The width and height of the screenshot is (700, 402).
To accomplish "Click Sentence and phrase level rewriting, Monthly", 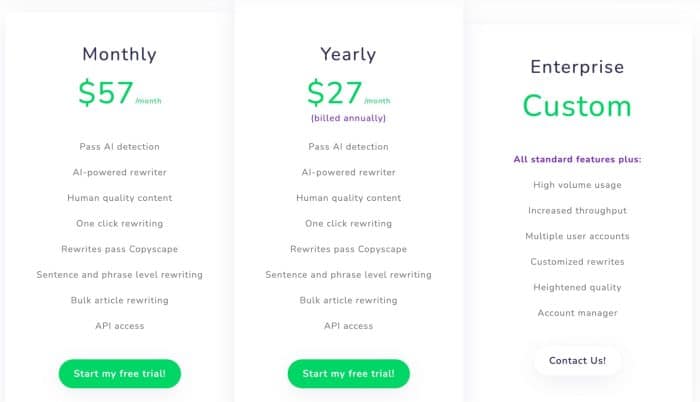I will tap(120, 275).
